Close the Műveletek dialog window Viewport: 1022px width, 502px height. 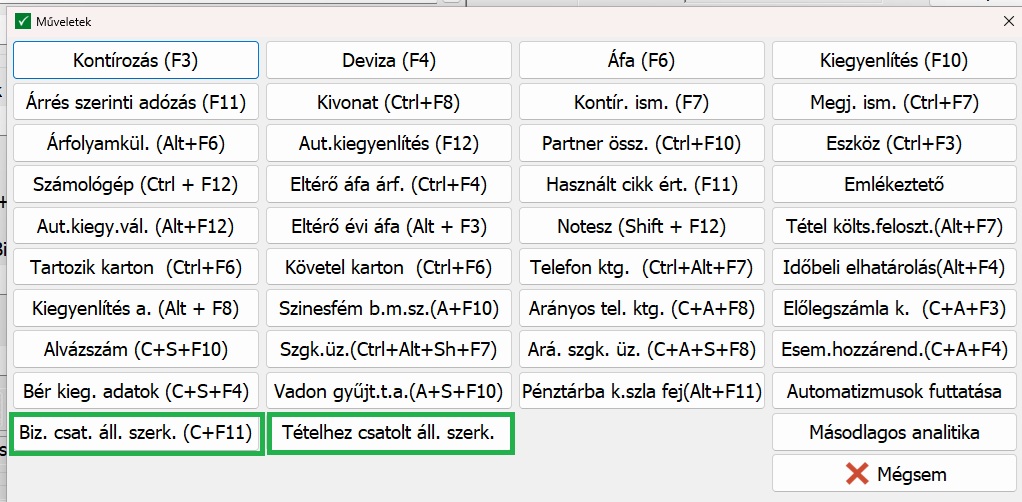click(1006, 20)
